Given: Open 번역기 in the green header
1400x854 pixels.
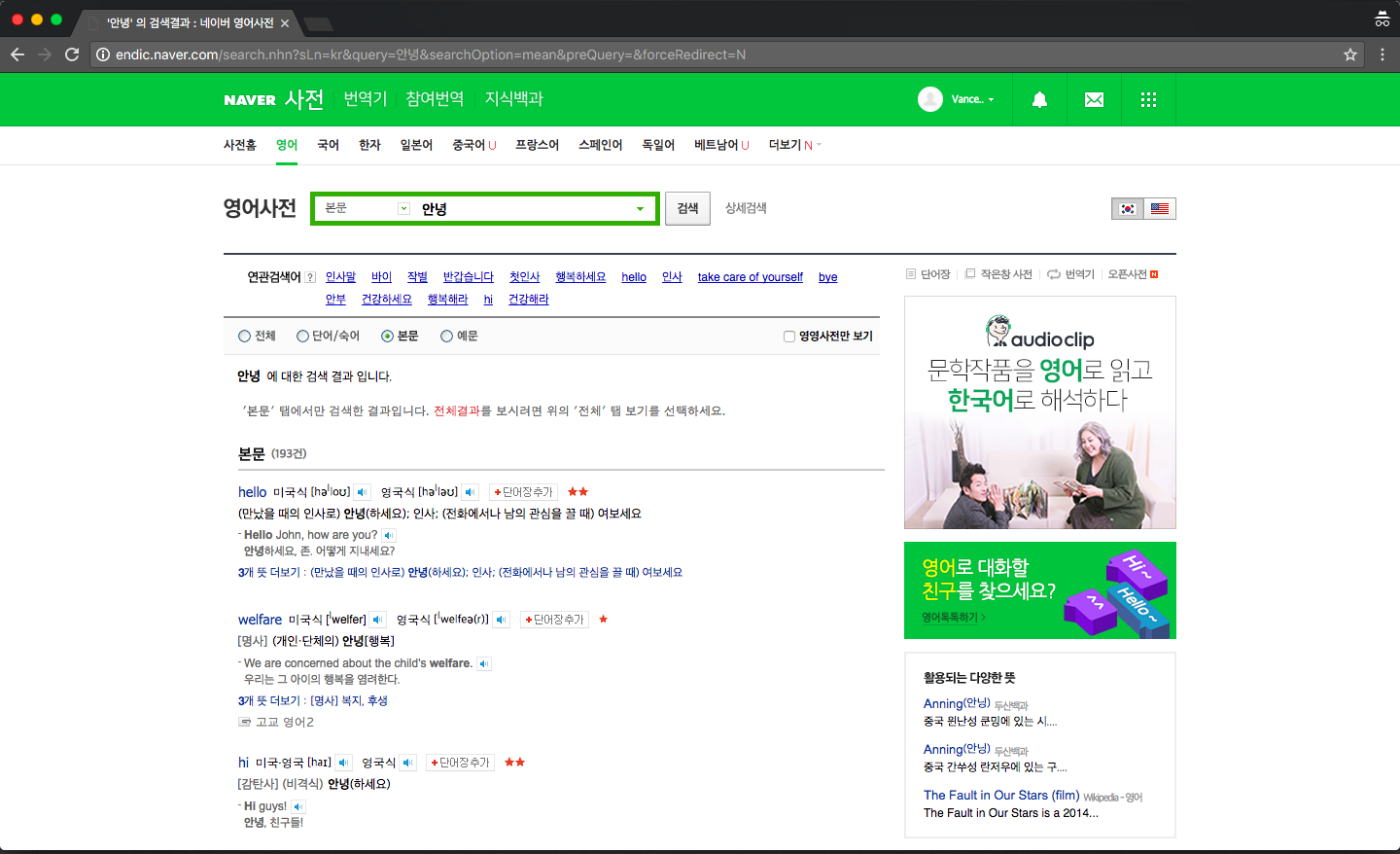Looking at the screenshot, I should click(x=366, y=99).
